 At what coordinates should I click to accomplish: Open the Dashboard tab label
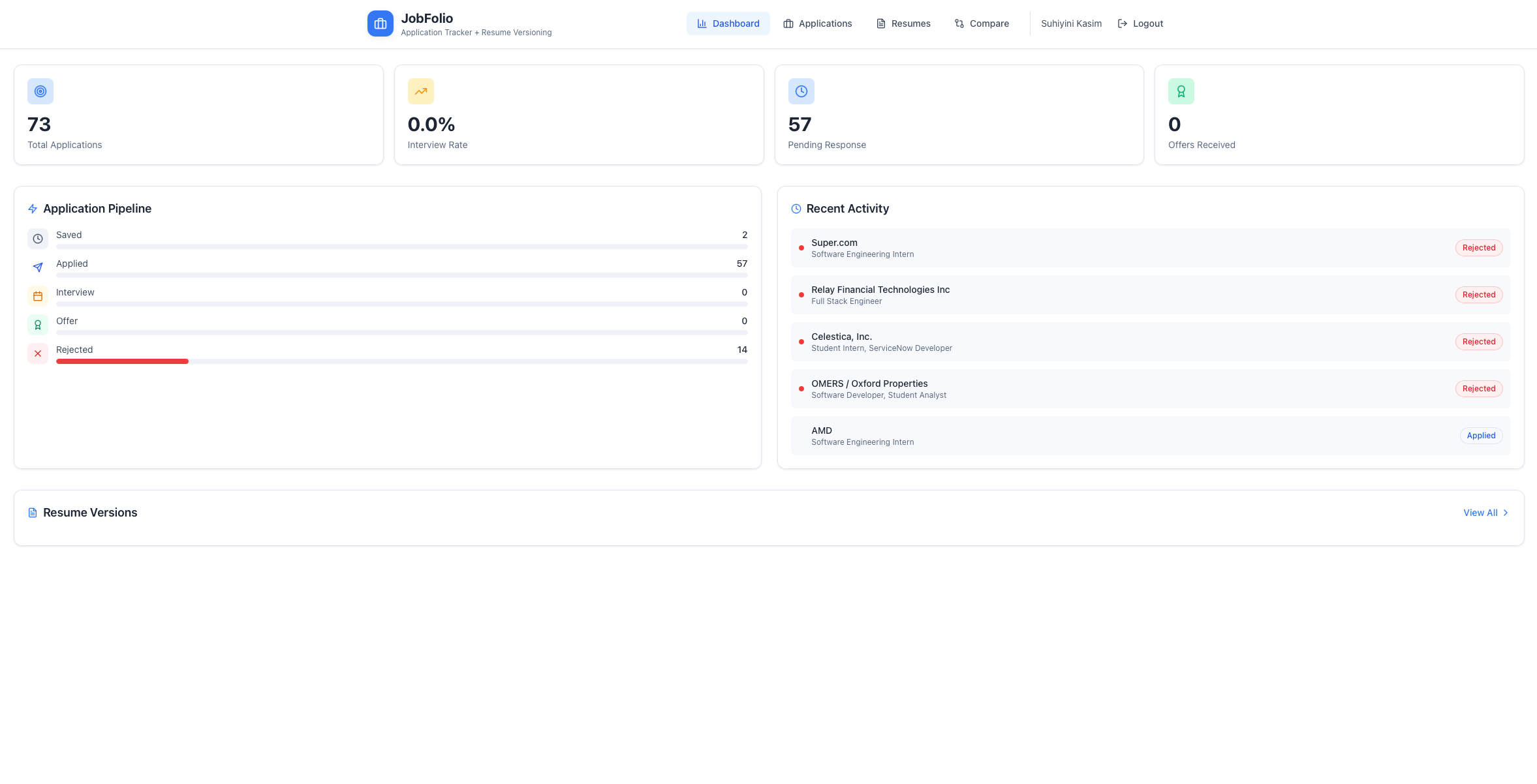(736, 23)
